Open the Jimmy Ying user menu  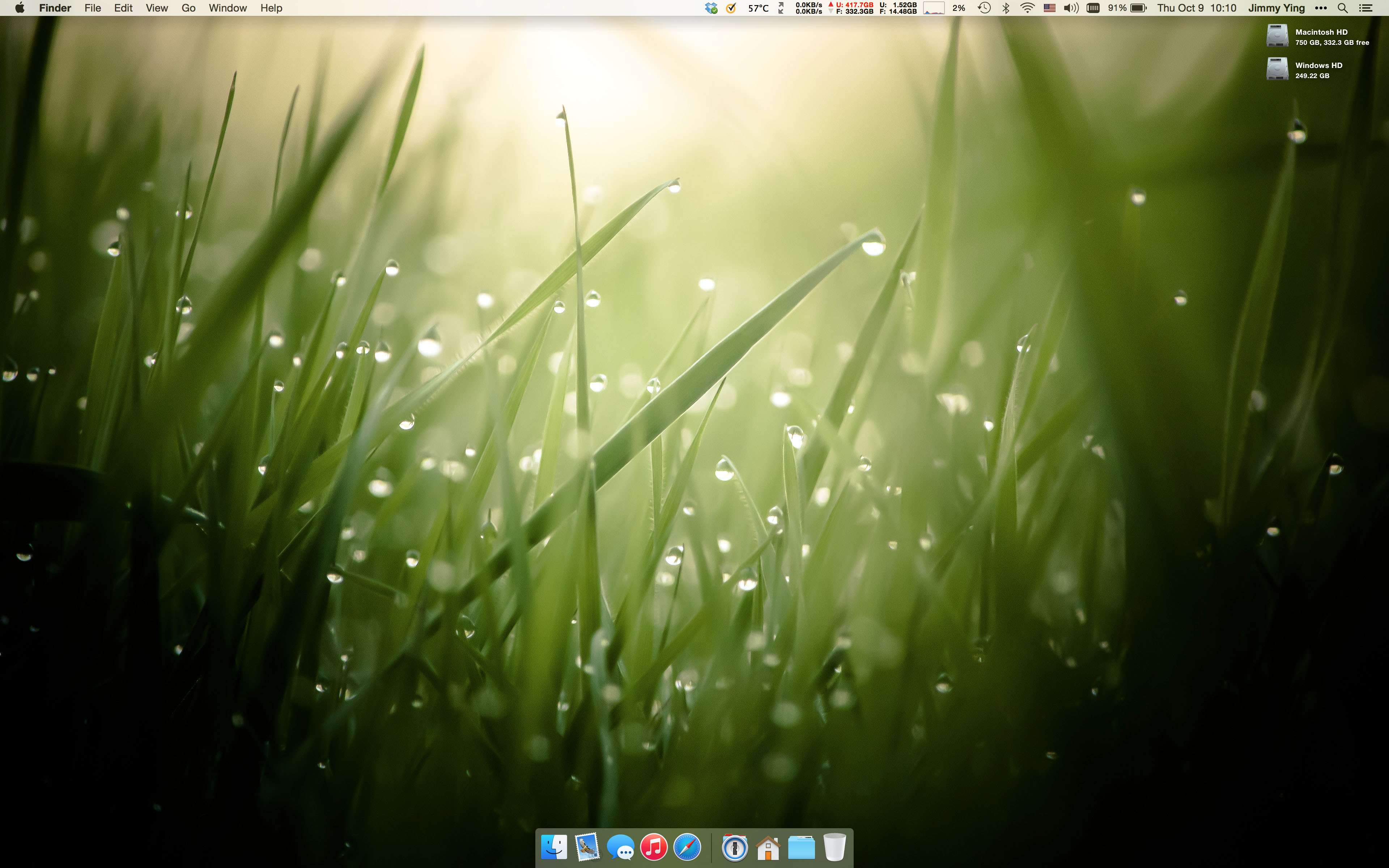tap(1277, 8)
